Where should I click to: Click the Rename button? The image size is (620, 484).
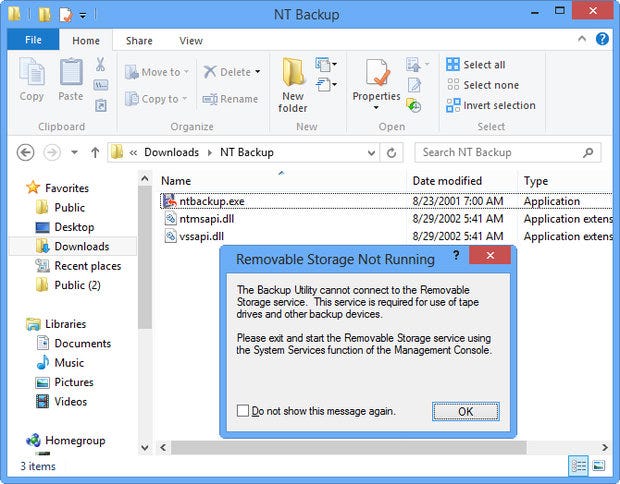click(230, 99)
